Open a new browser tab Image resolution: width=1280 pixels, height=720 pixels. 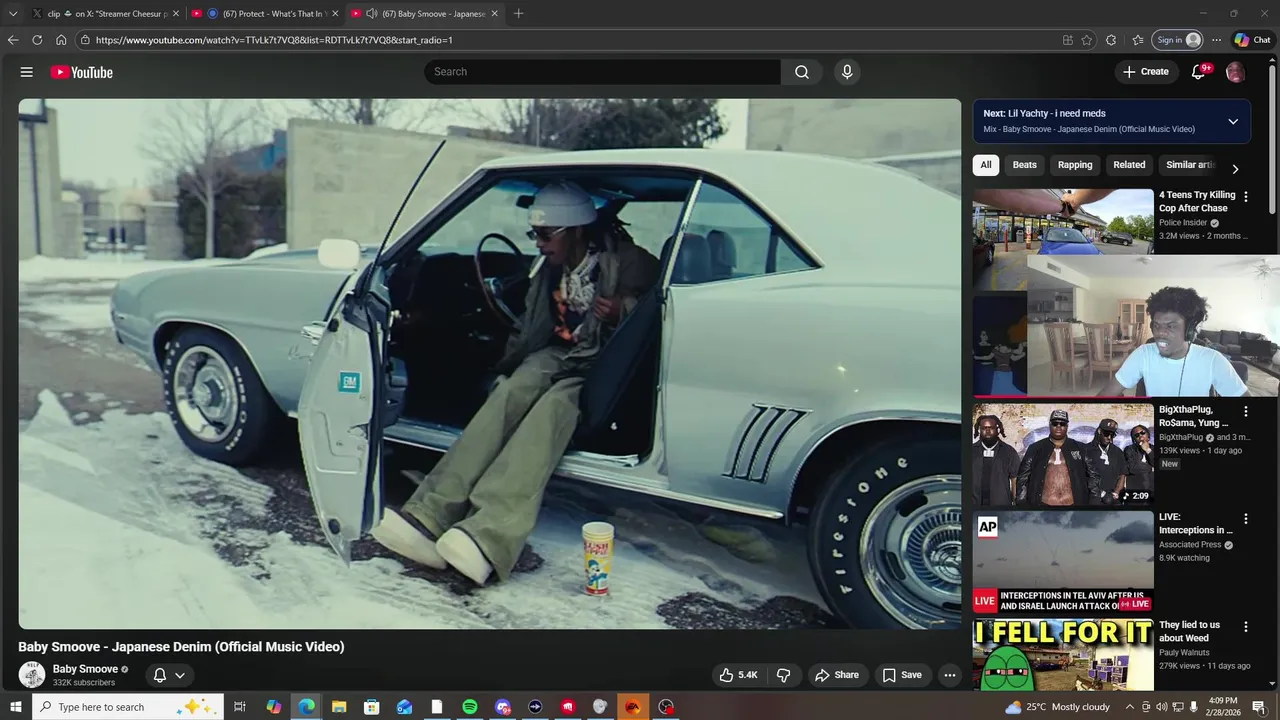(x=518, y=14)
